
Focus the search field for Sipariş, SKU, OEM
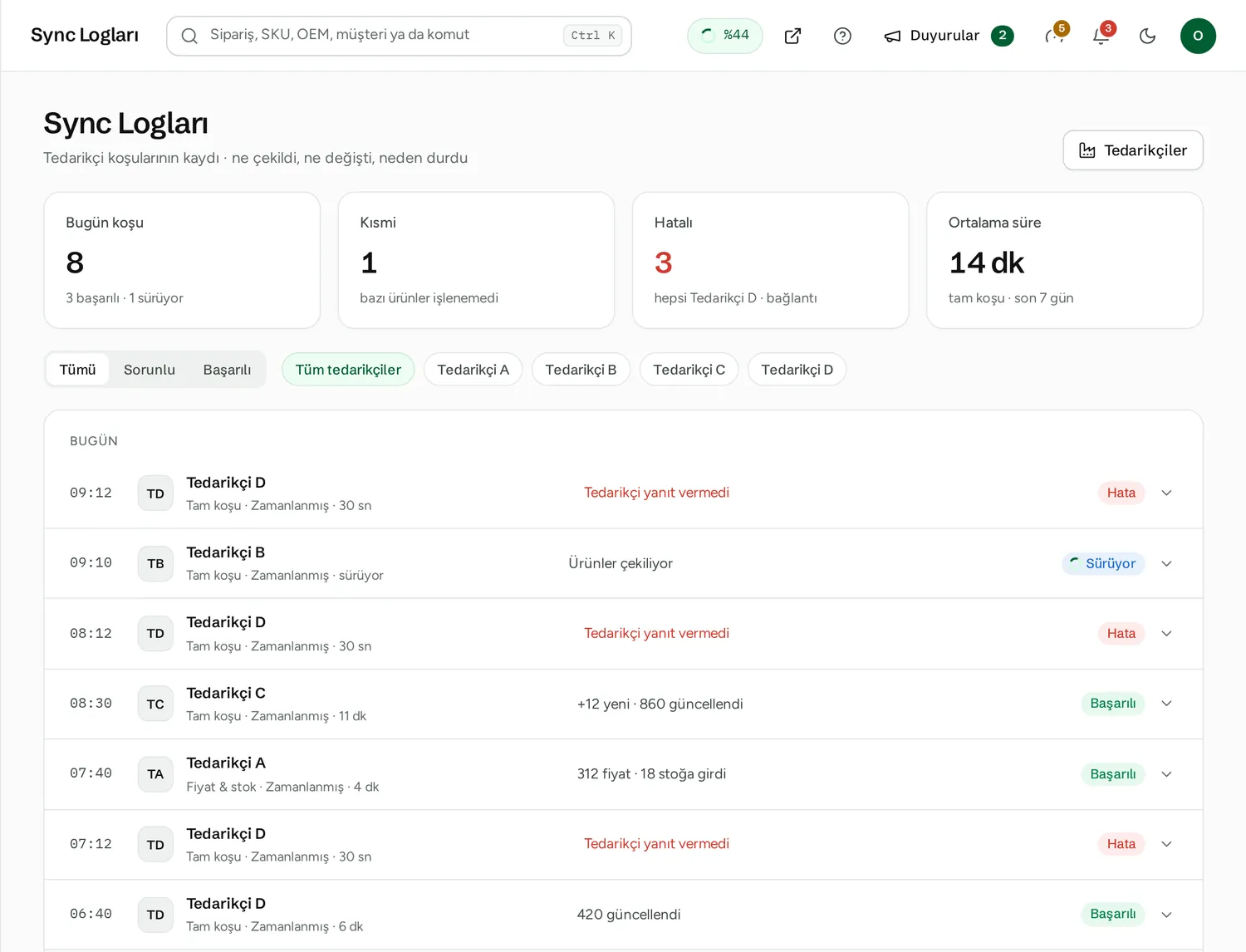click(x=399, y=36)
